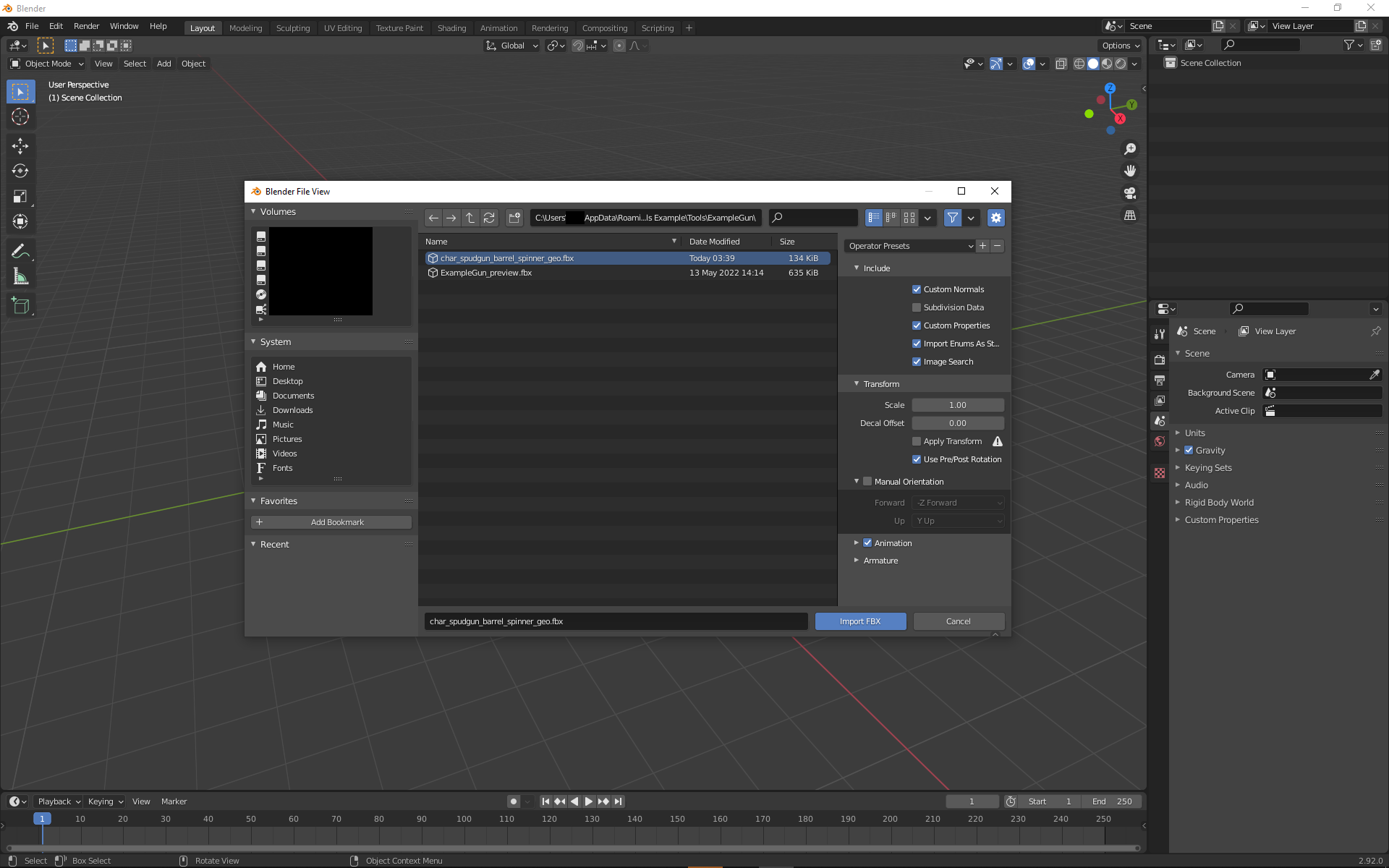
Task: Toggle the import options gear panel
Action: coord(996,218)
